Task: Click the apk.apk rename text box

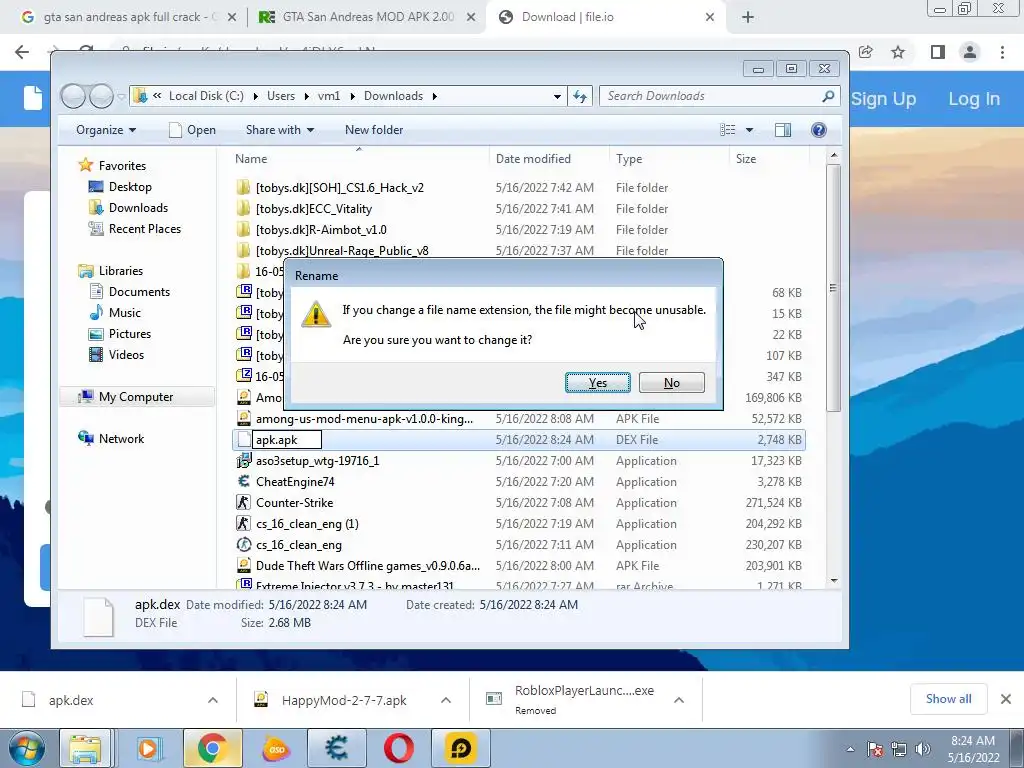Action: pos(287,440)
